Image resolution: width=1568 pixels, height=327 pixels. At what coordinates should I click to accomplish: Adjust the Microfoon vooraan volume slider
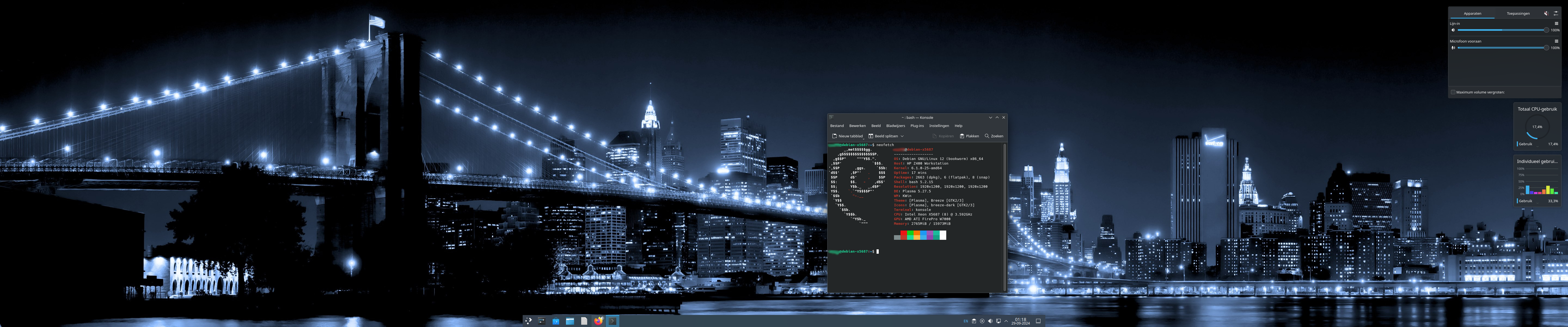point(1503,47)
